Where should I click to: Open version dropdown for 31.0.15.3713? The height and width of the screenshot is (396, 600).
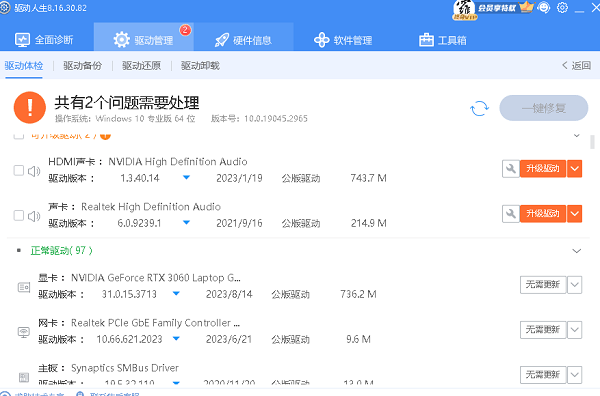tap(176, 293)
